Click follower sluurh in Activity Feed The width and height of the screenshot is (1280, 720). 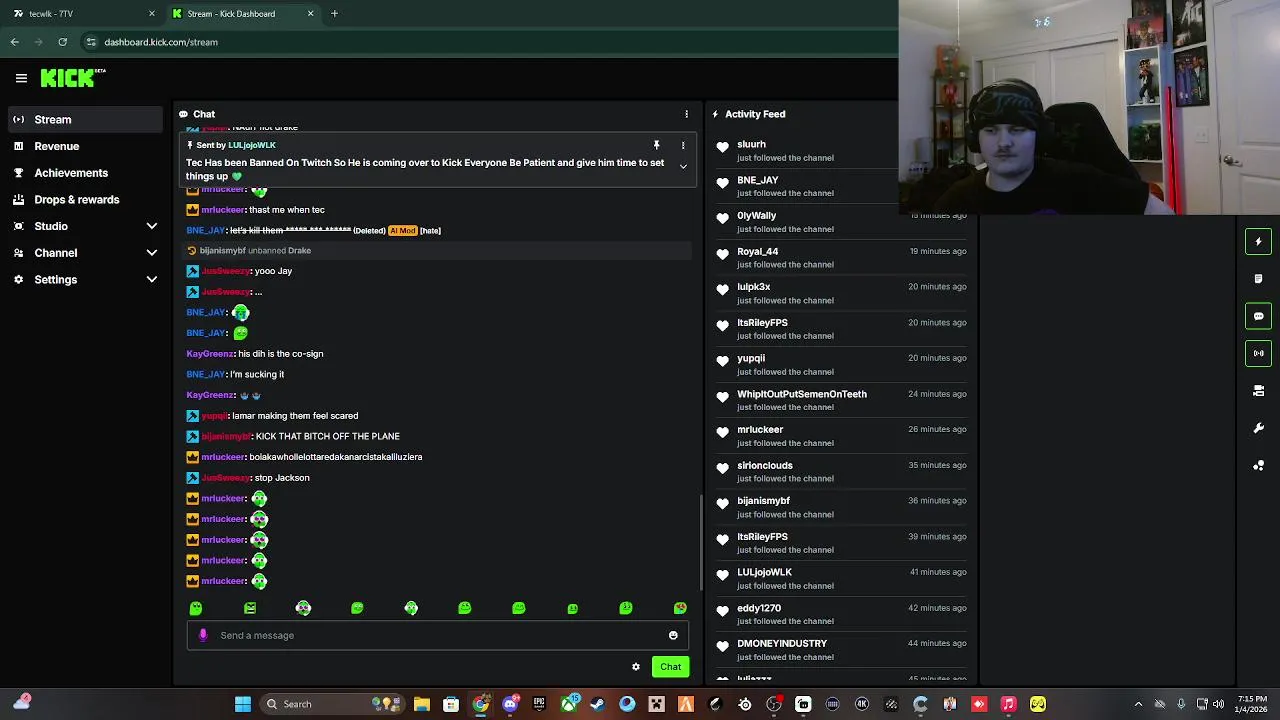coord(751,144)
